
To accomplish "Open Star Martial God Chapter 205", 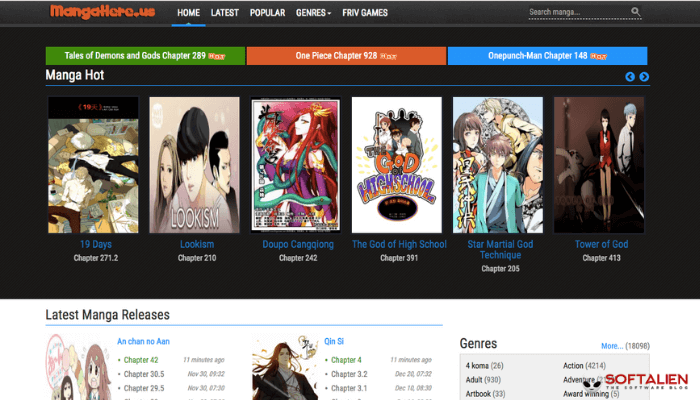I will point(500,269).
